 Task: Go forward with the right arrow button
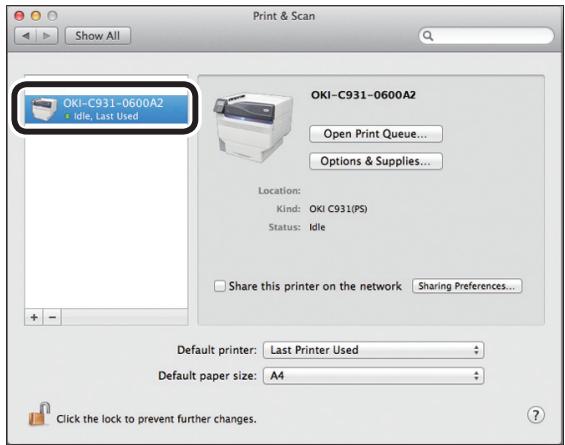(x=47, y=36)
